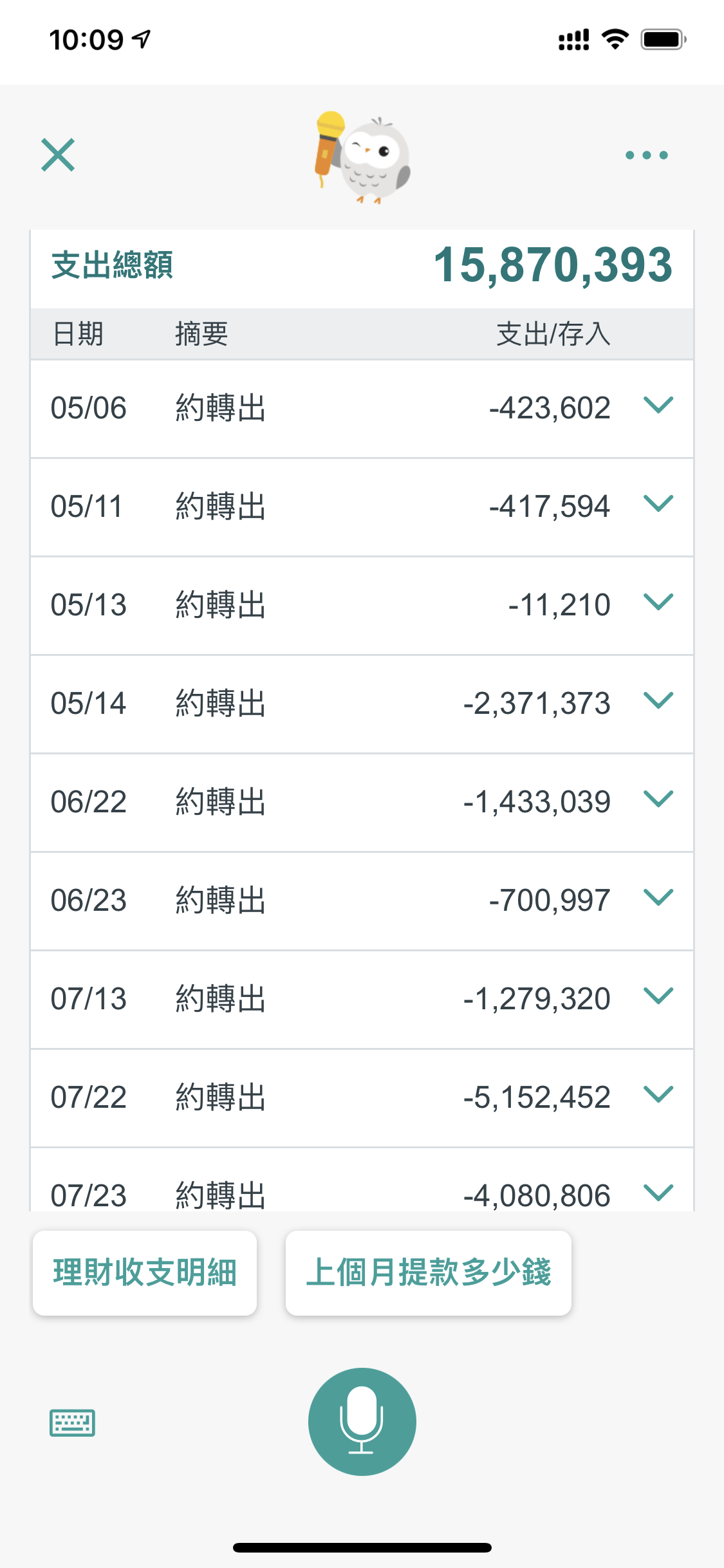Expand the 07/23 transfer row
724x1568 pixels.
pyautogui.click(x=658, y=1192)
